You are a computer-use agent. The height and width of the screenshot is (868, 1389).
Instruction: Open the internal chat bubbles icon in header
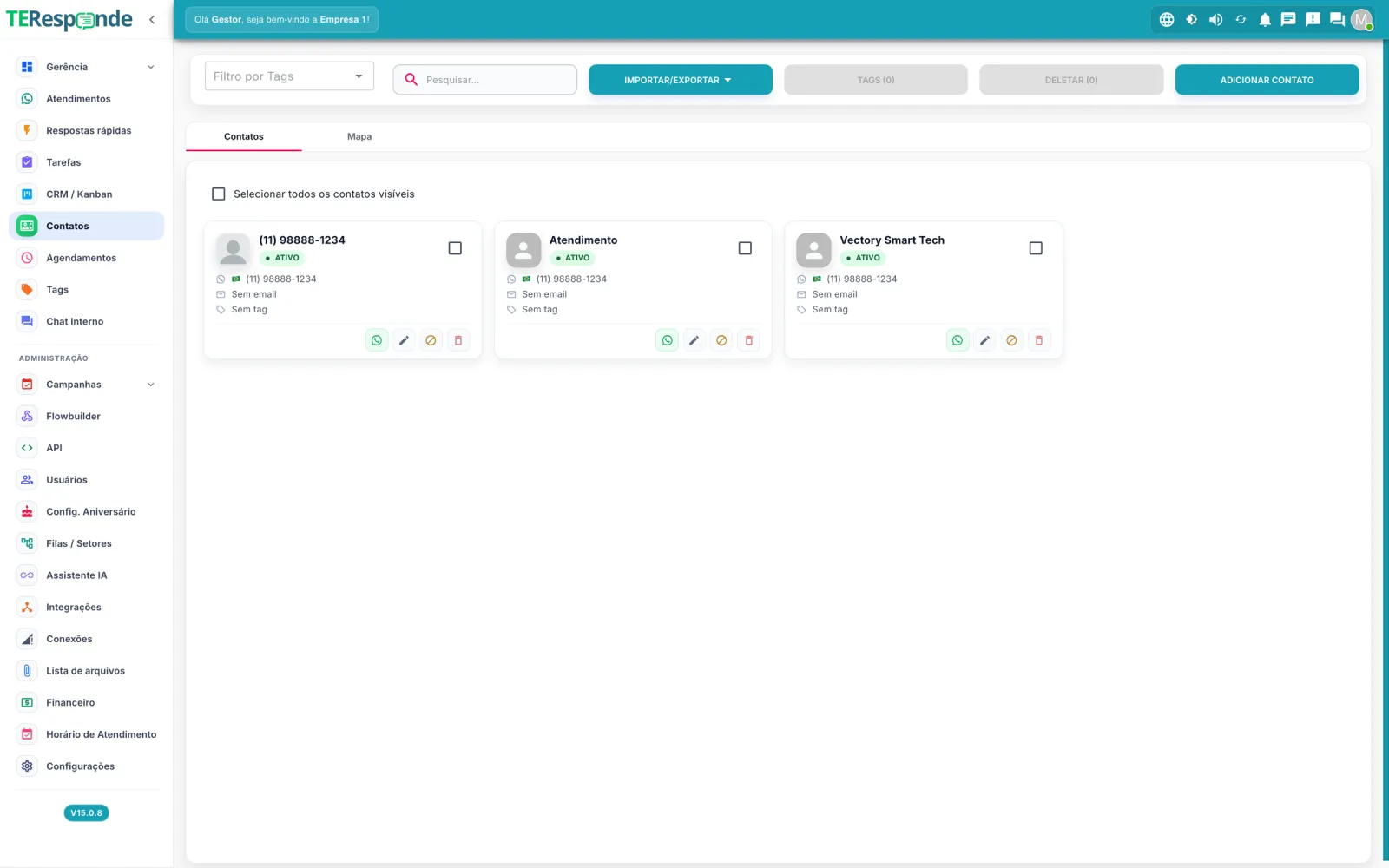click(x=1337, y=19)
